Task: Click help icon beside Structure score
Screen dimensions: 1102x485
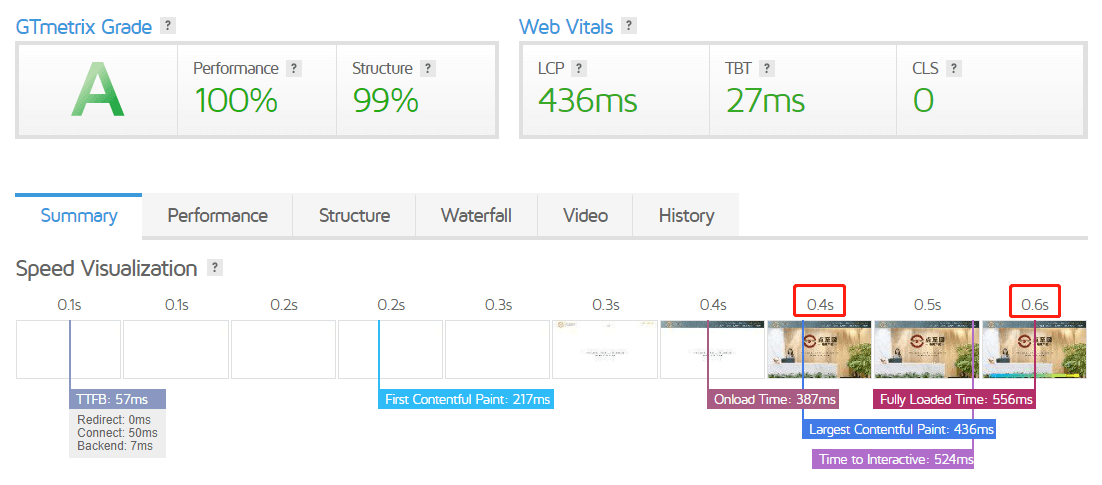Action: [427, 69]
